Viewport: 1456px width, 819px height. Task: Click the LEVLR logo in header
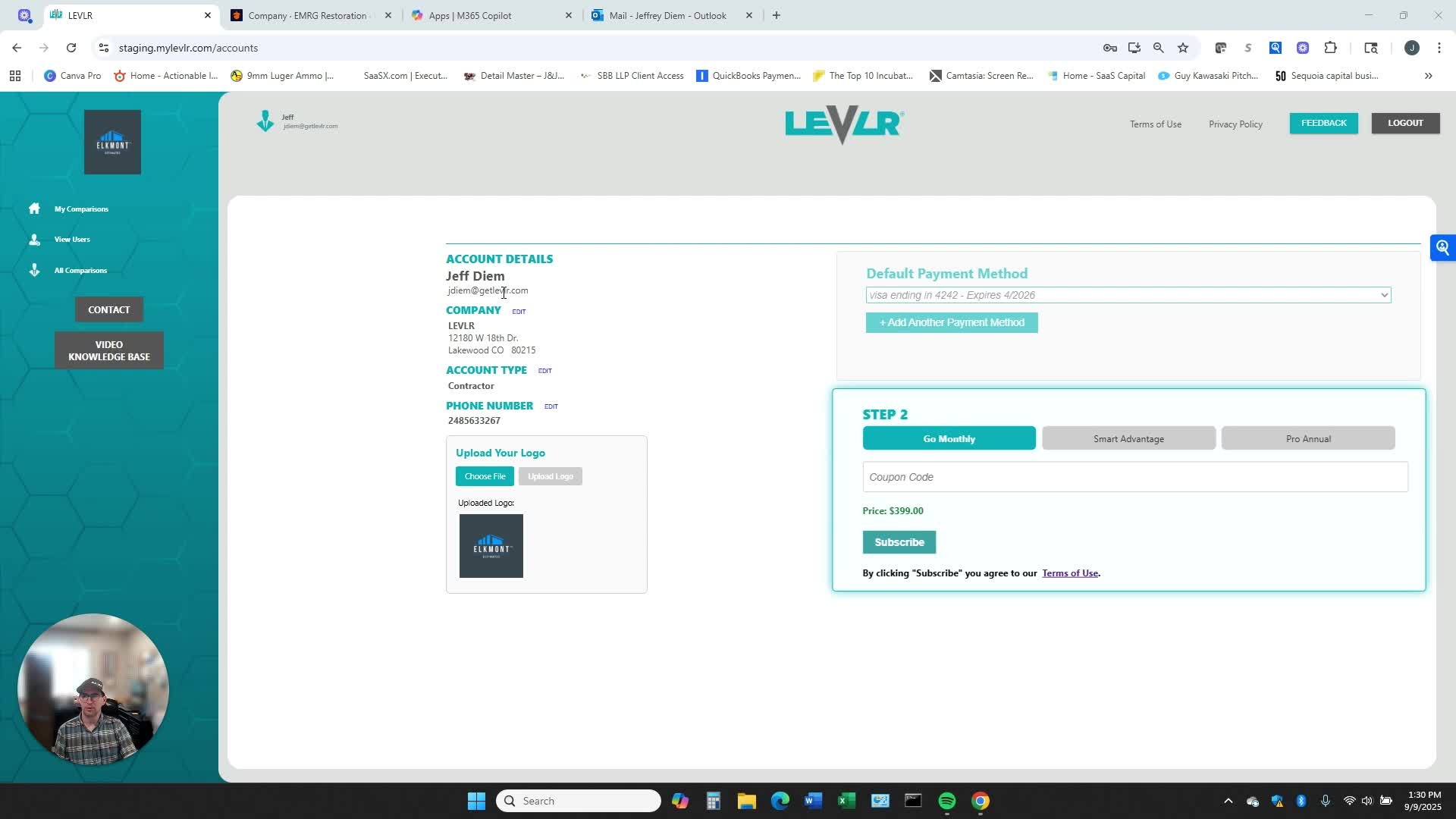[x=844, y=124]
